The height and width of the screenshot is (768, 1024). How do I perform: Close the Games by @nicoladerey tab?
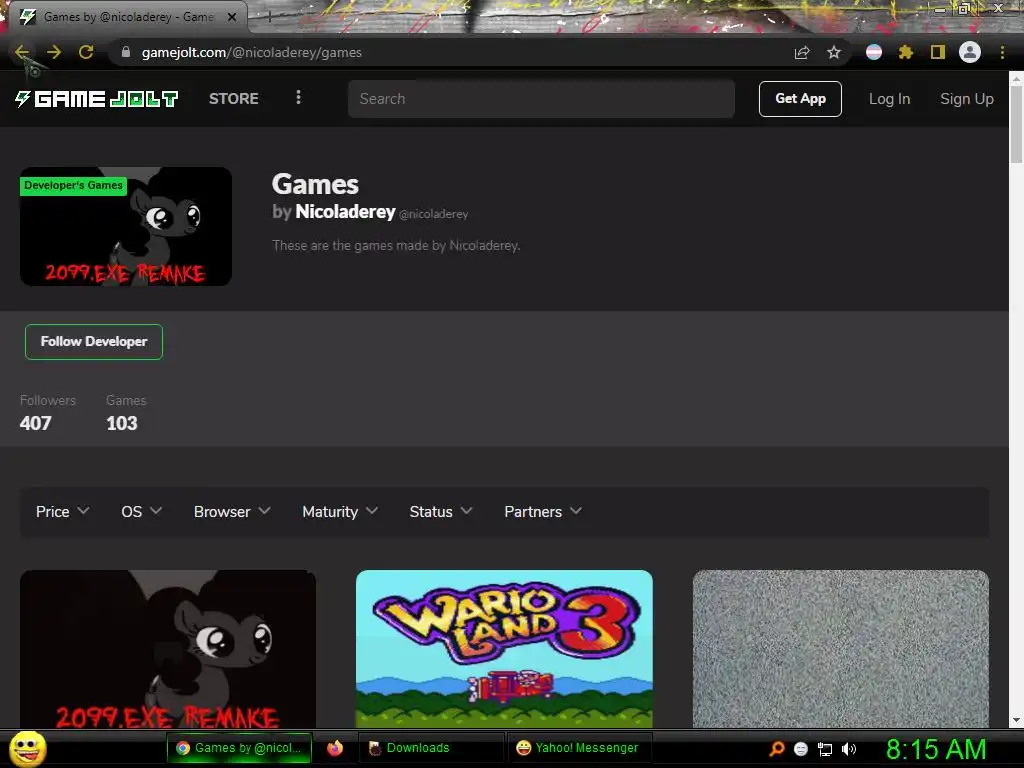coord(232,17)
